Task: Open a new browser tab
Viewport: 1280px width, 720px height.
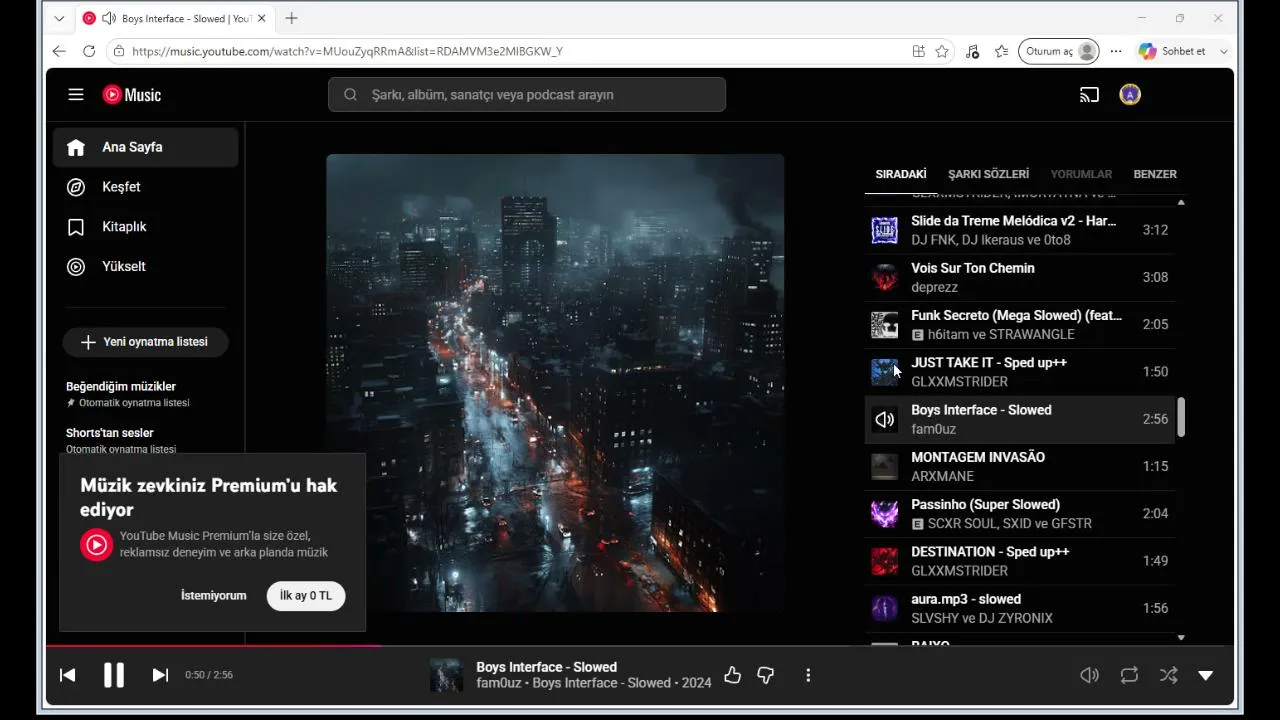Action: (x=291, y=18)
